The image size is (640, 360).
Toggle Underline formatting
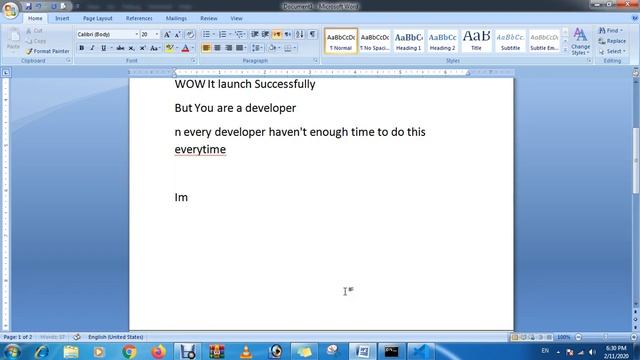click(x=103, y=48)
